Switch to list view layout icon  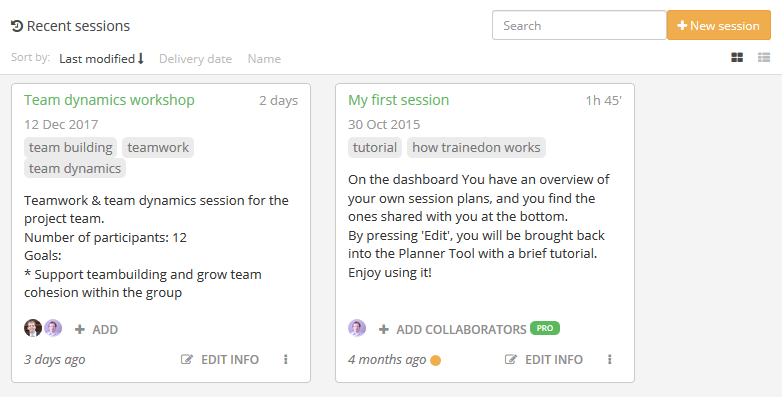(764, 58)
